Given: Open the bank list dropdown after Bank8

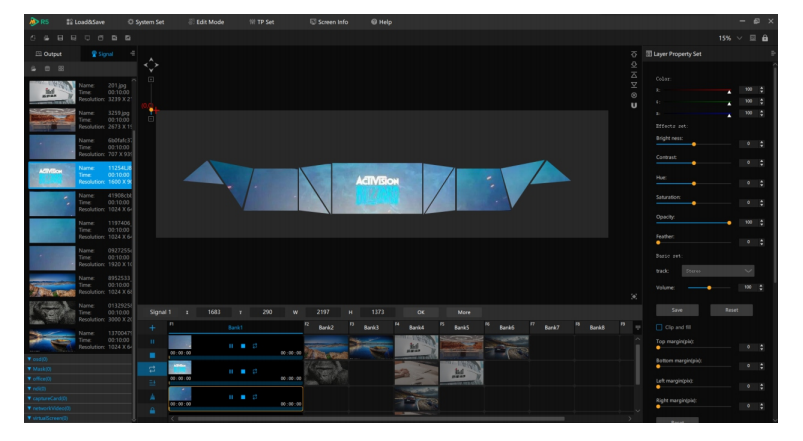Looking at the screenshot, I should (x=638, y=328).
